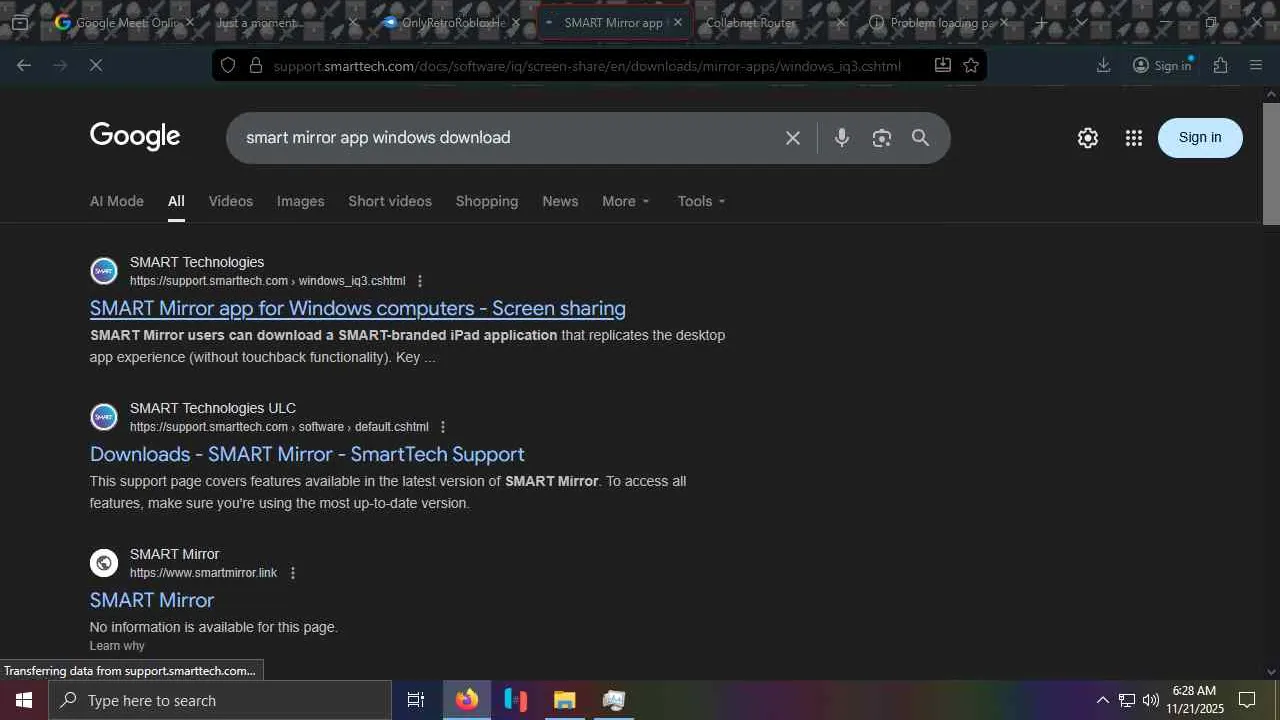Screen dimensions: 1280x720
Task: Open more options for the windows_iq3.cshtml result
Action: click(x=420, y=281)
